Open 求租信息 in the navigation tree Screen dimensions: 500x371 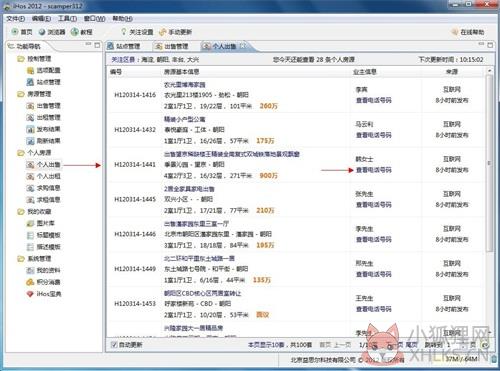[x=44, y=200]
